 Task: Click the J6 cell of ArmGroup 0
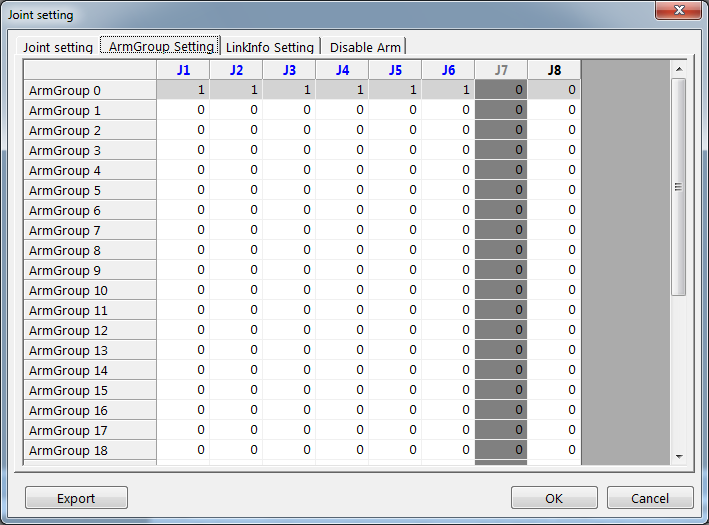(x=448, y=90)
